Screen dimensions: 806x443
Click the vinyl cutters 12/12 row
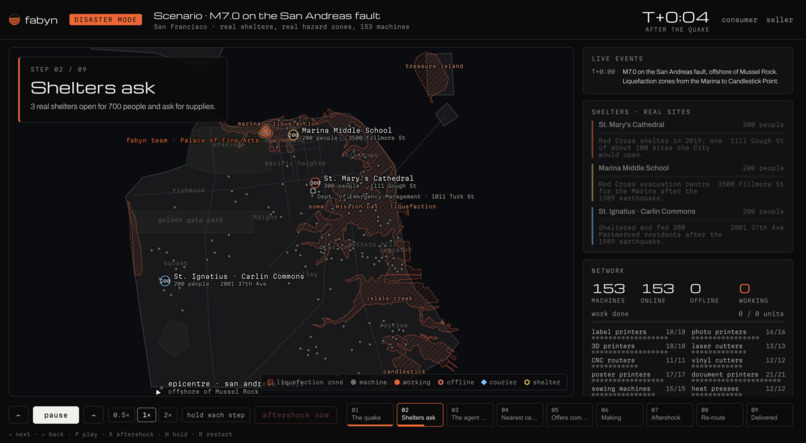pos(738,363)
